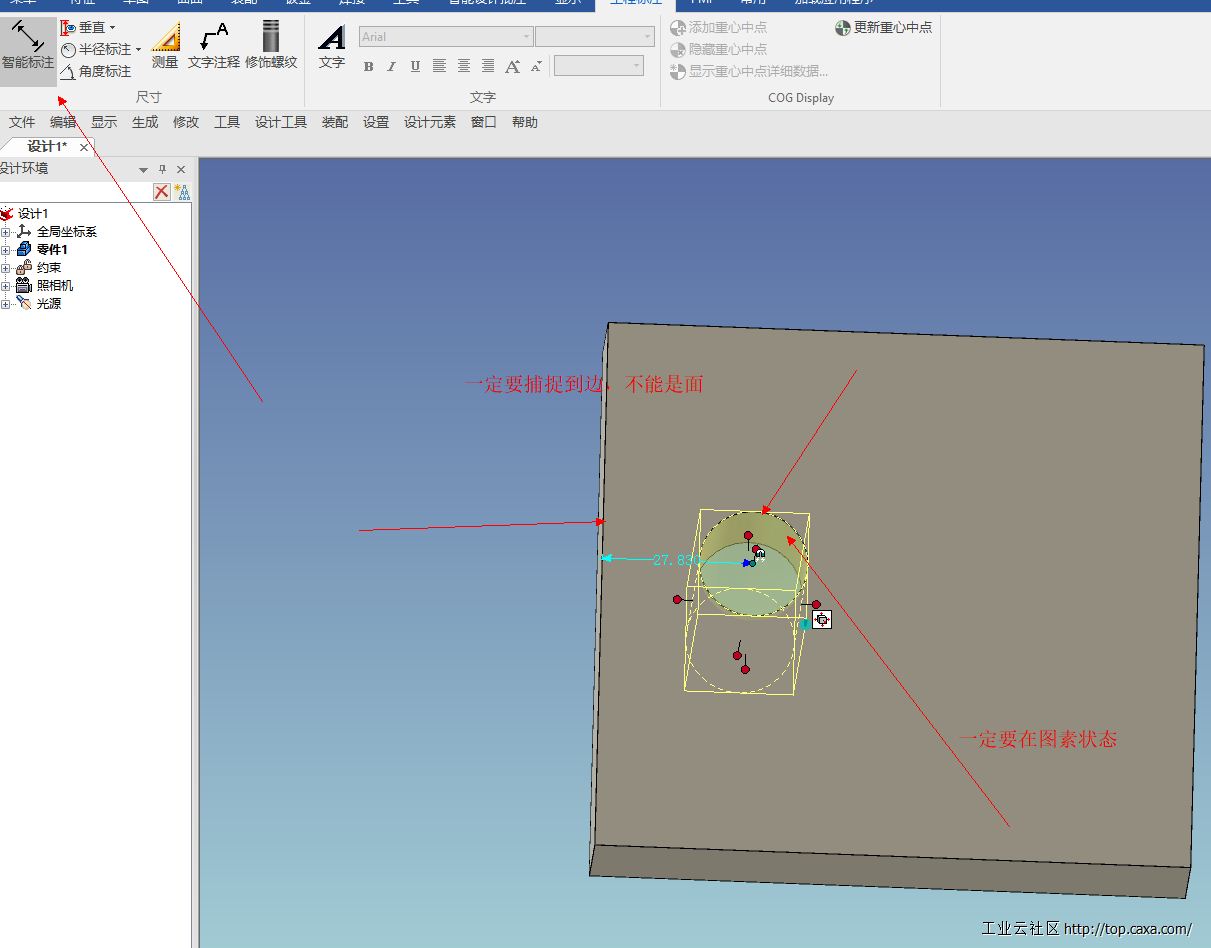Screen dimensions: 1211x948
Task: Click the 27.836 dimension value in viewport
Action: pyautogui.click(x=675, y=561)
